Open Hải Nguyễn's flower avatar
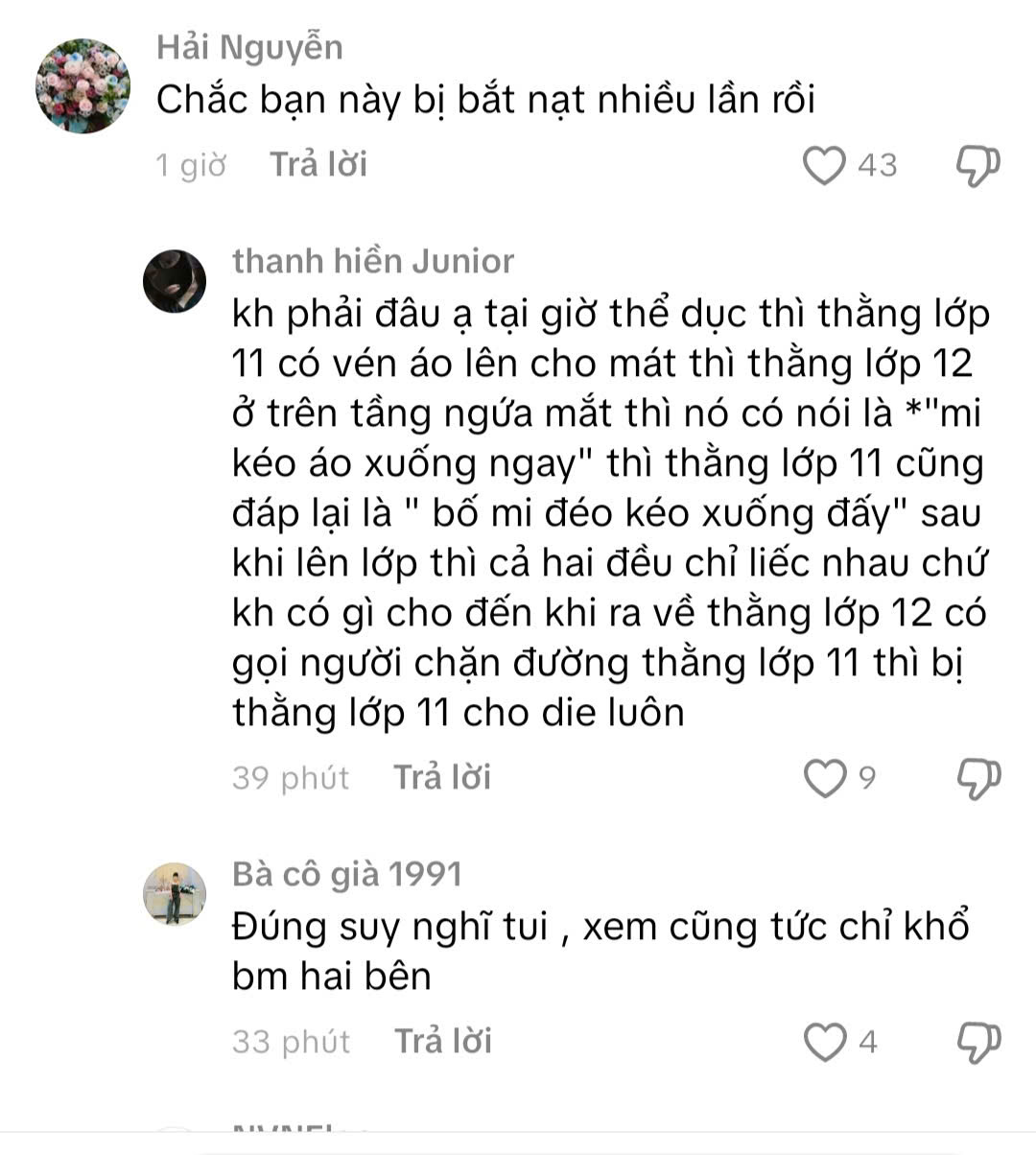Screen dimensions: 1036x1155 [x=83, y=85]
